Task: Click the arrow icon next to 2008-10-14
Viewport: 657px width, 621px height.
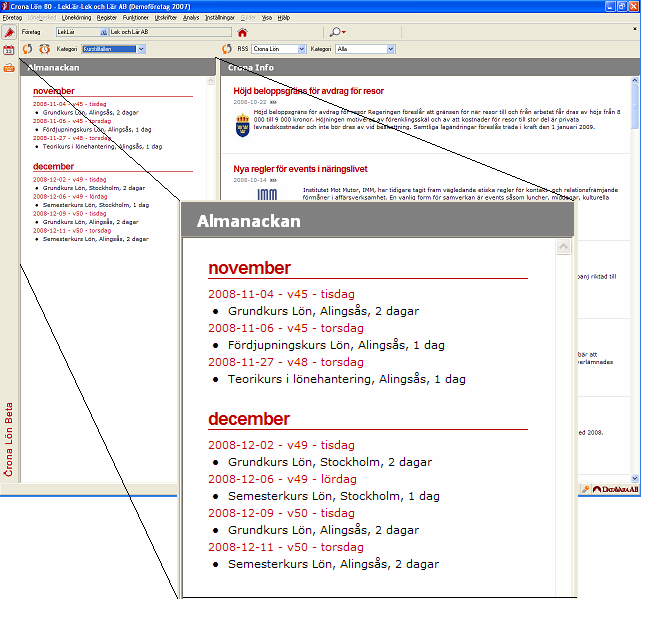Action: click(273, 180)
